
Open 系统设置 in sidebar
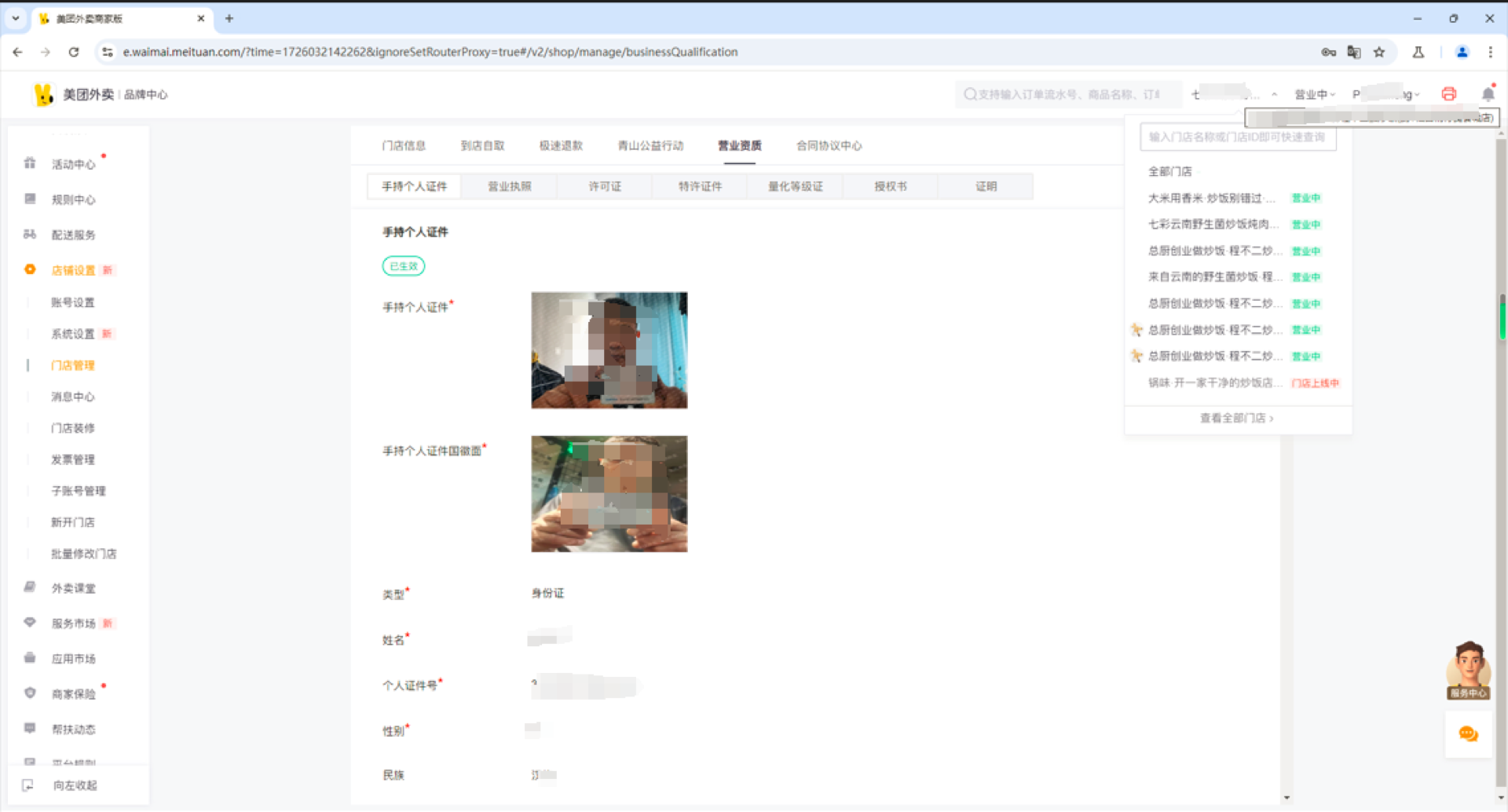(x=73, y=334)
